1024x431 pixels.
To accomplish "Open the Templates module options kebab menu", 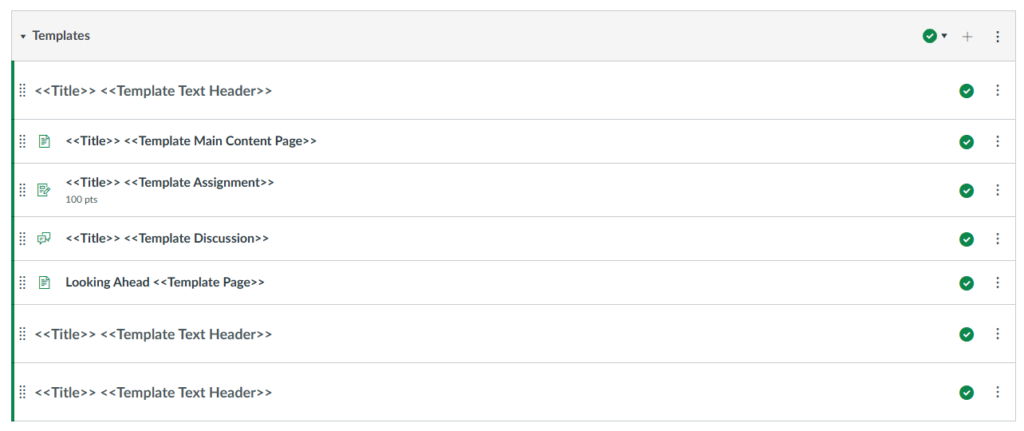I will [997, 36].
